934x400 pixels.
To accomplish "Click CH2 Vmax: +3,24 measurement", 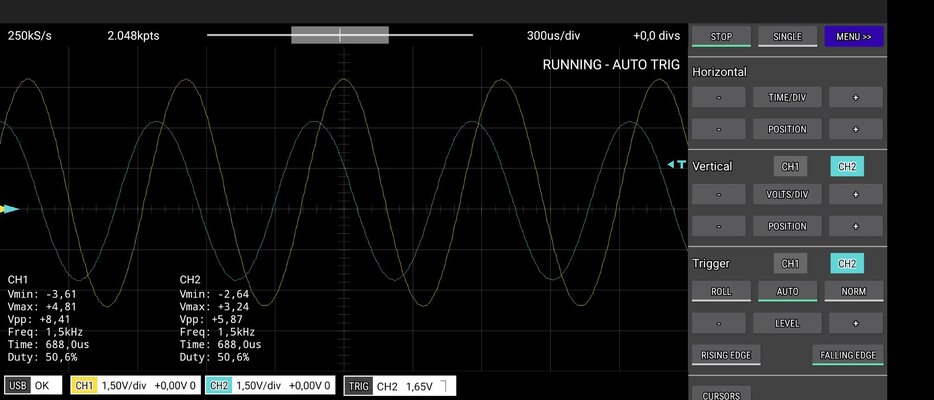I will point(214,307).
